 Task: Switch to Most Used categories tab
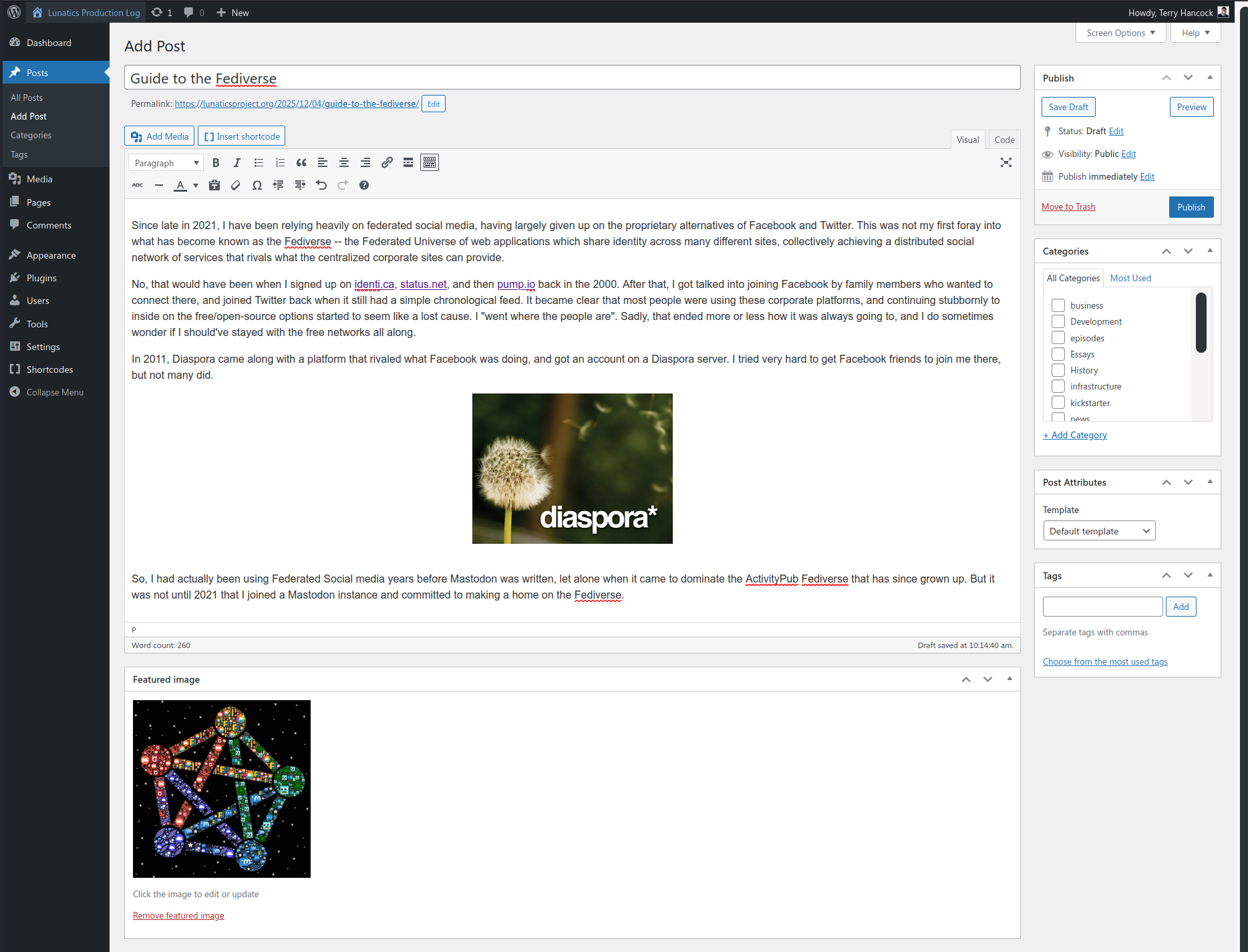(1130, 278)
